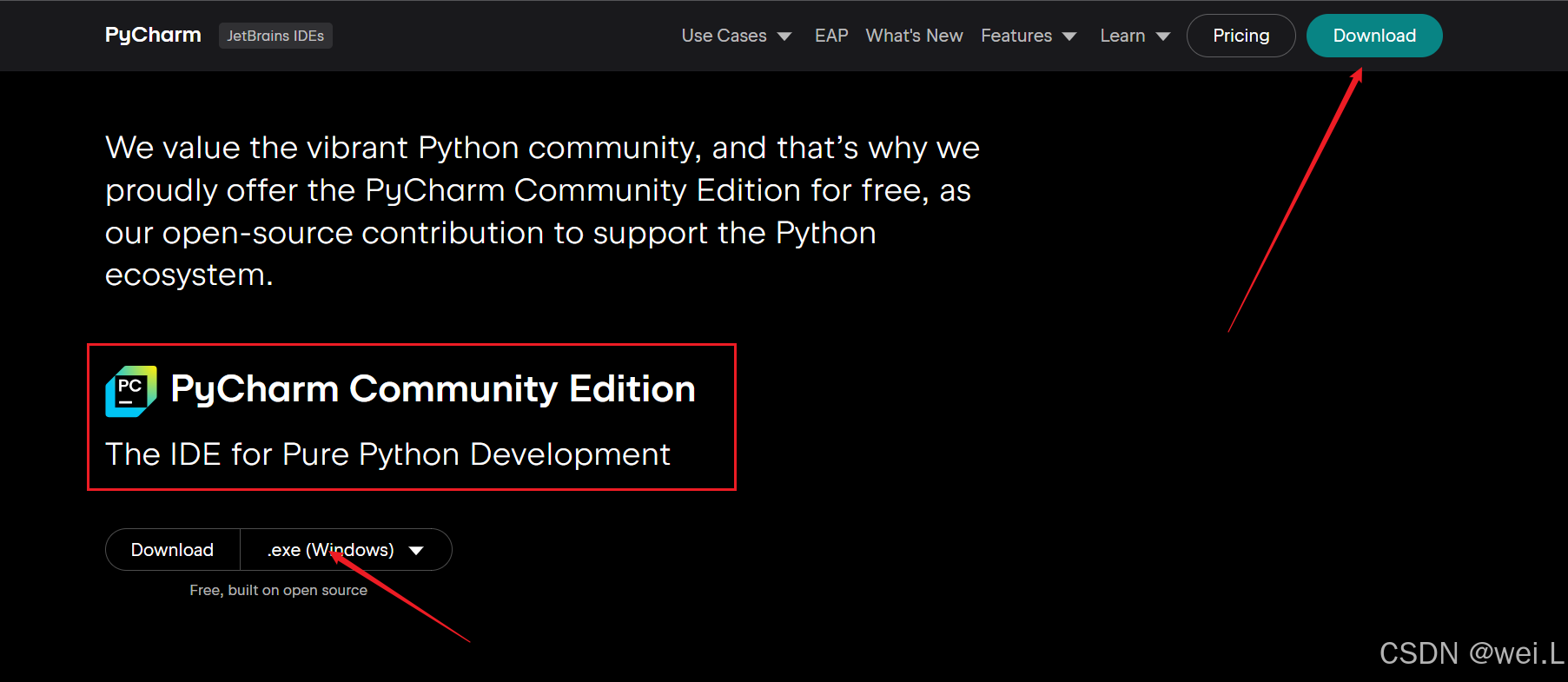1568x682 pixels.
Task: Open the JetBrains IDEs badge link
Action: 275,36
